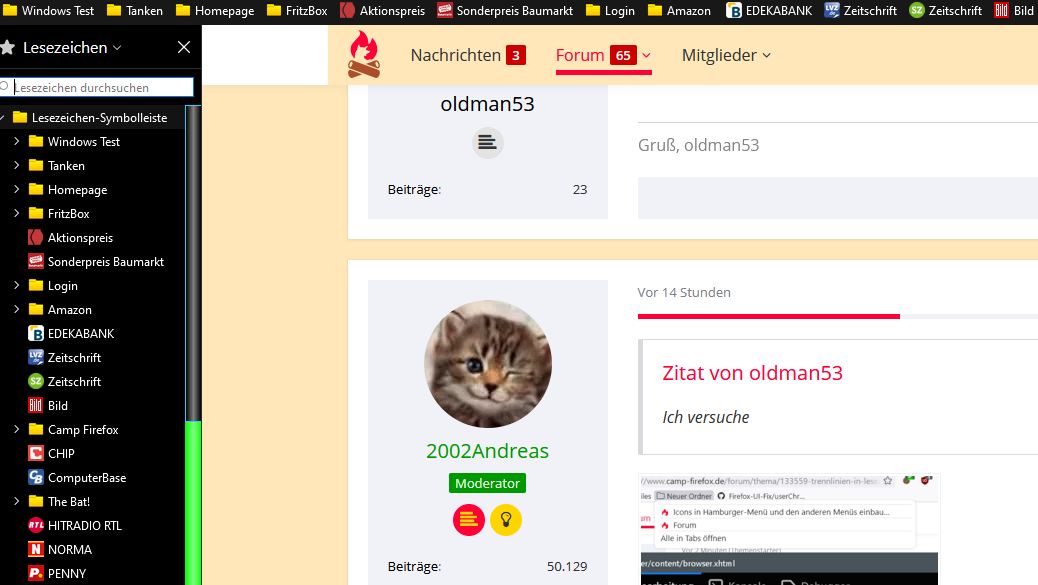Viewport: 1038px width, 585px height.
Task: Expand the Camp Firefox bookmark folder
Action: [17, 429]
